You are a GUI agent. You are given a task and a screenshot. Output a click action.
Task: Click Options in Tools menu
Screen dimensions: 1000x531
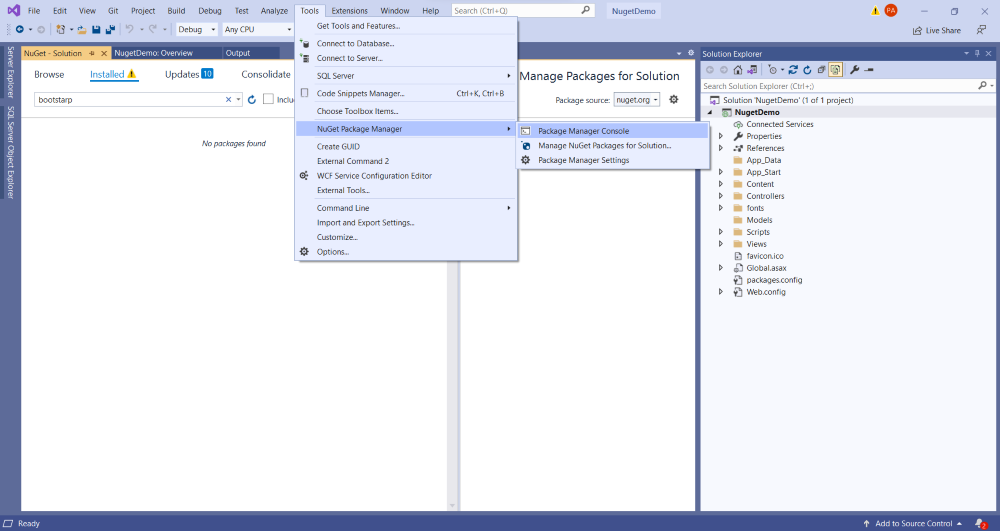coord(406,252)
